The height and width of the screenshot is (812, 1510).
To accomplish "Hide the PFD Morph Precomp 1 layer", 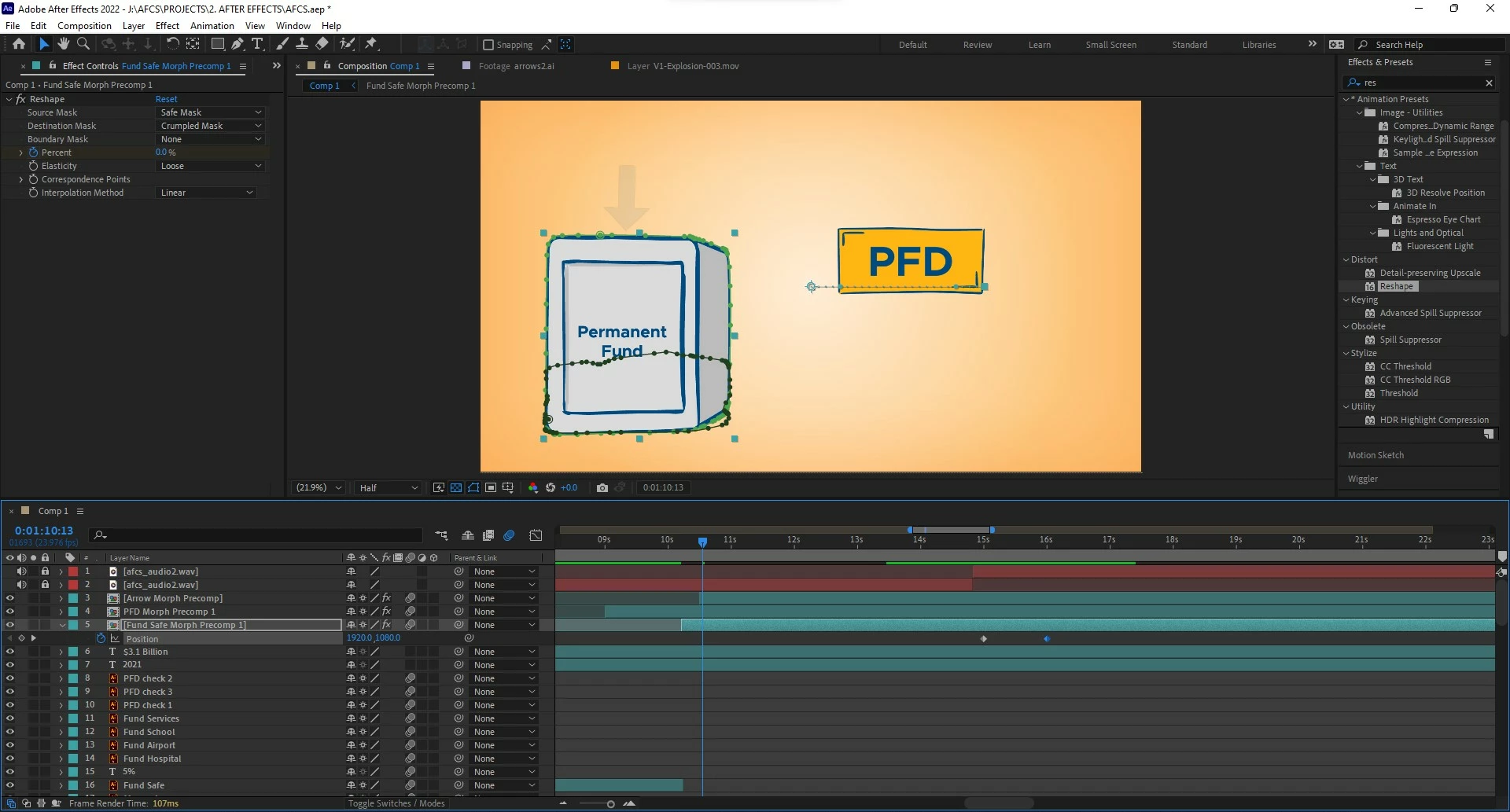I will click(x=9, y=612).
